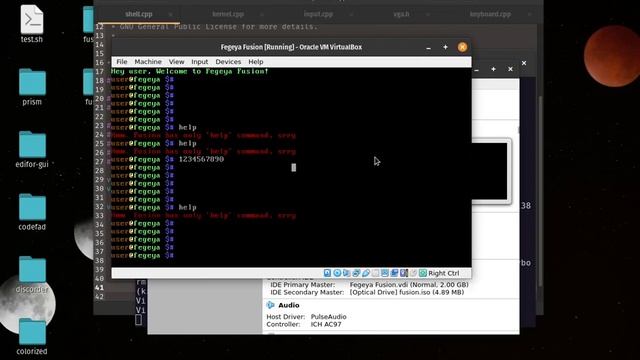The image size is (640, 360).
Task: Maximize the Fegeya Fusion VM window
Action: coord(445,47)
